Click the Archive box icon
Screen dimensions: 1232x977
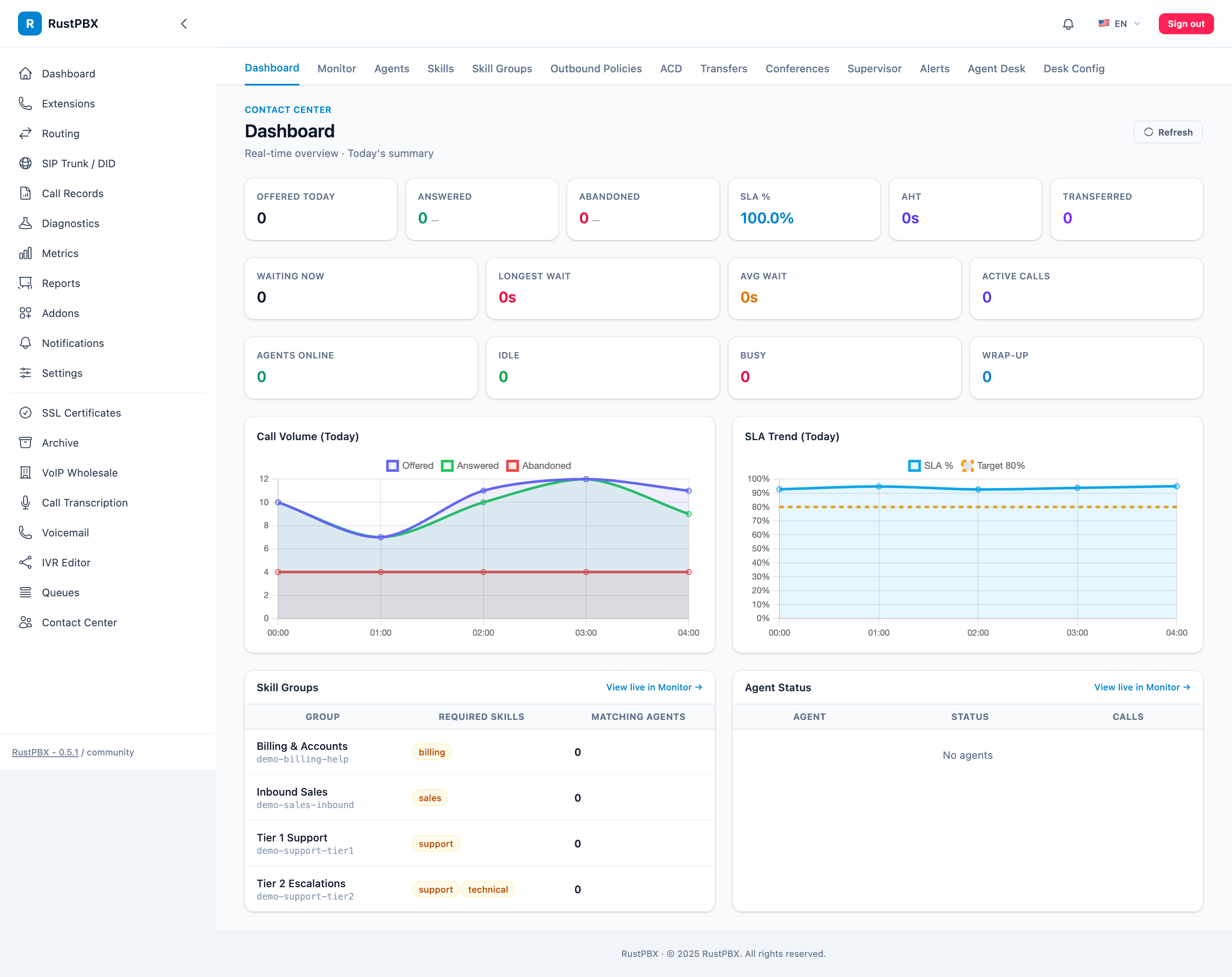[25, 443]
